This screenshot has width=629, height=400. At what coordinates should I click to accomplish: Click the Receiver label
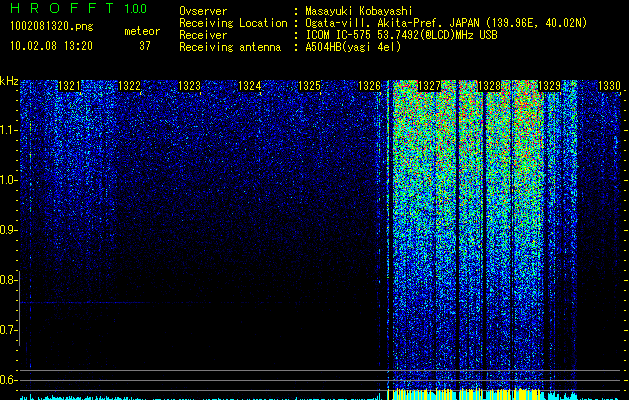pos(203,35)
